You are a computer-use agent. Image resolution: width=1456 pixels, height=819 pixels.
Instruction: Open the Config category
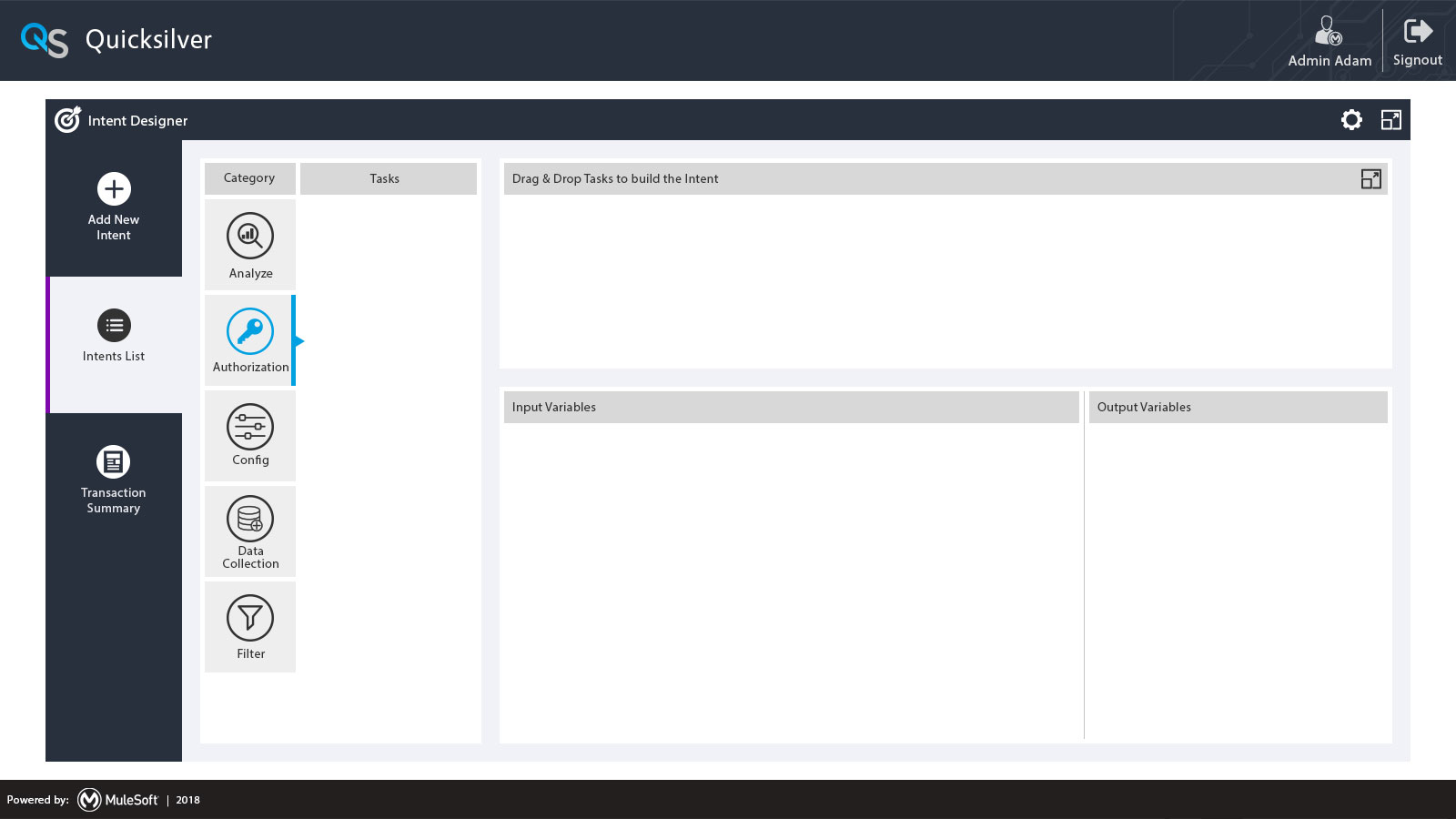tap(250, 428)
